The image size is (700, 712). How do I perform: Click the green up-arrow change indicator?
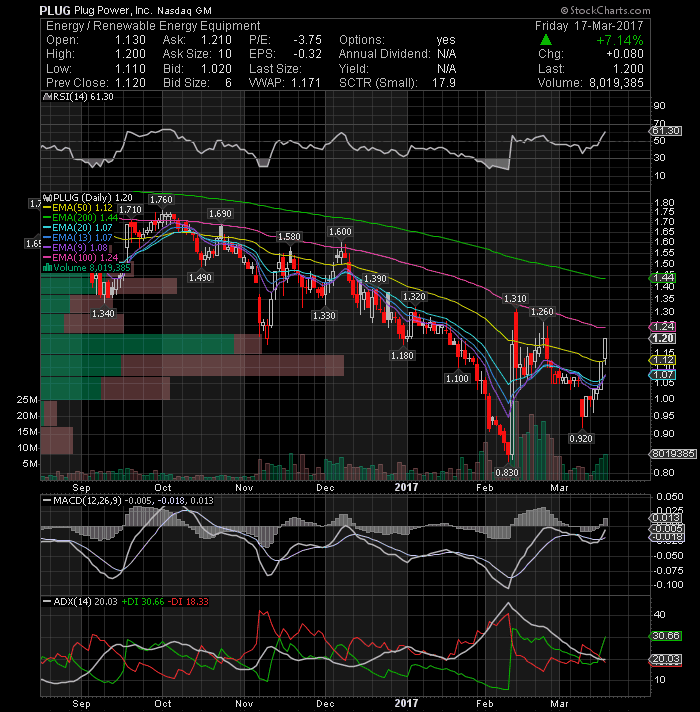546,40
